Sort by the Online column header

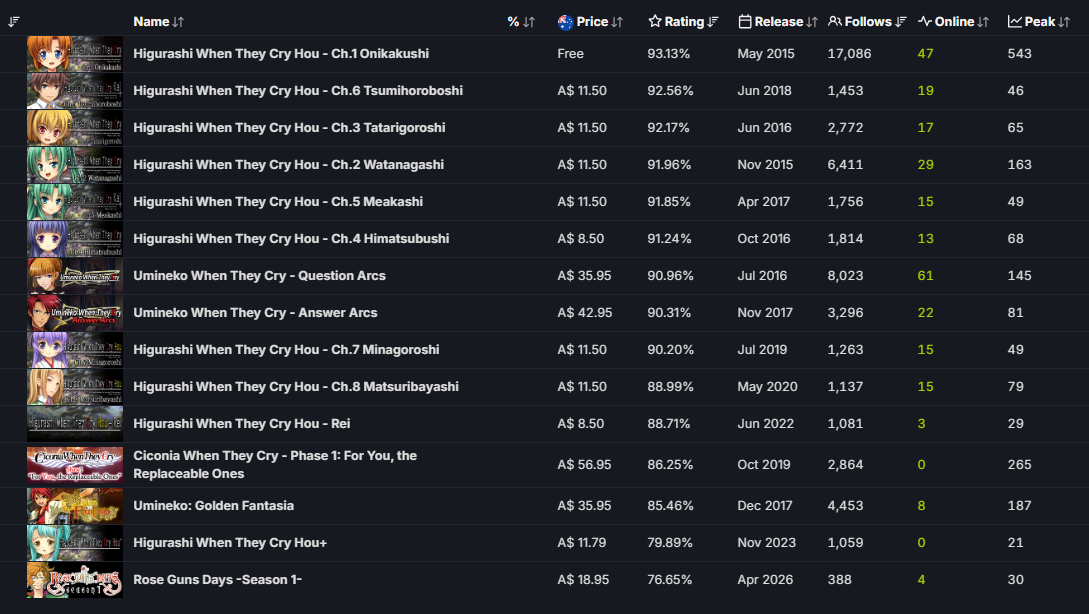(954, 22)
